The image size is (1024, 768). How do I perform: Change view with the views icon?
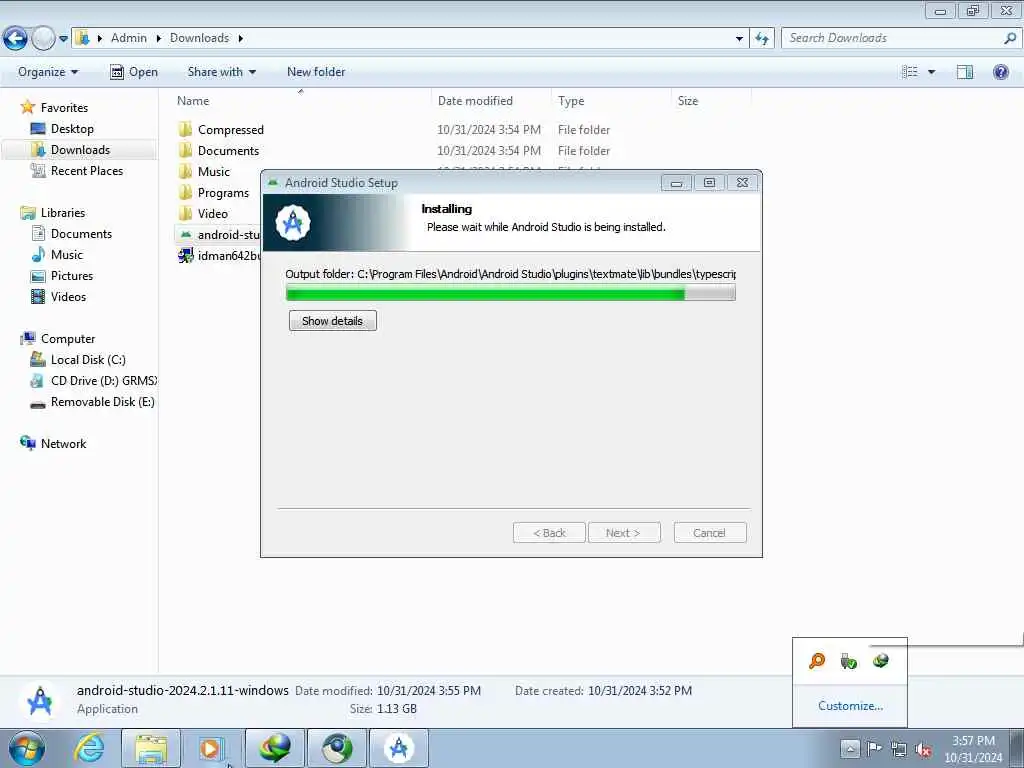[x=910, y=72]
